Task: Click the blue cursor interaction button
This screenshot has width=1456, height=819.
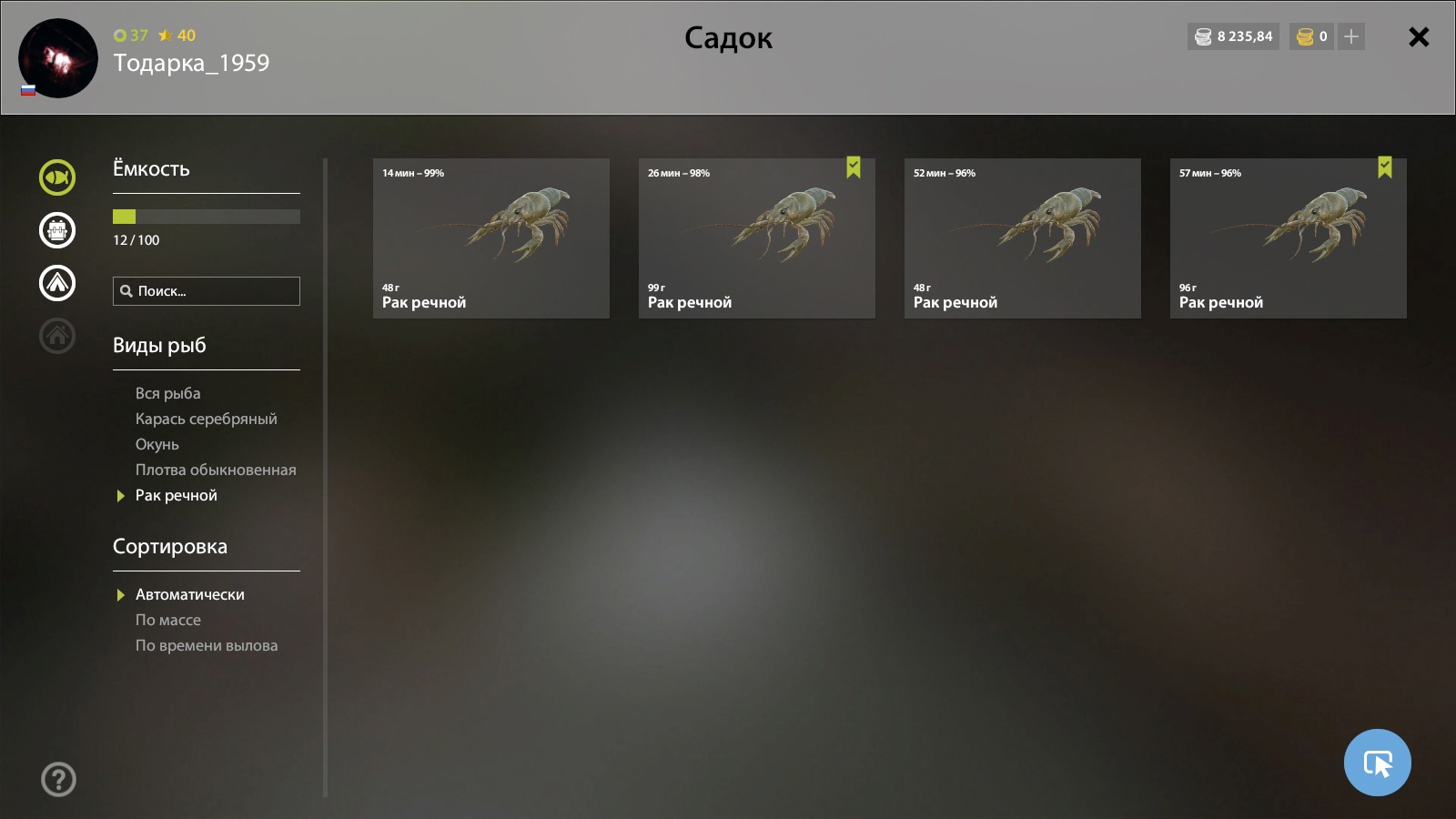Action: [1378, 763]
